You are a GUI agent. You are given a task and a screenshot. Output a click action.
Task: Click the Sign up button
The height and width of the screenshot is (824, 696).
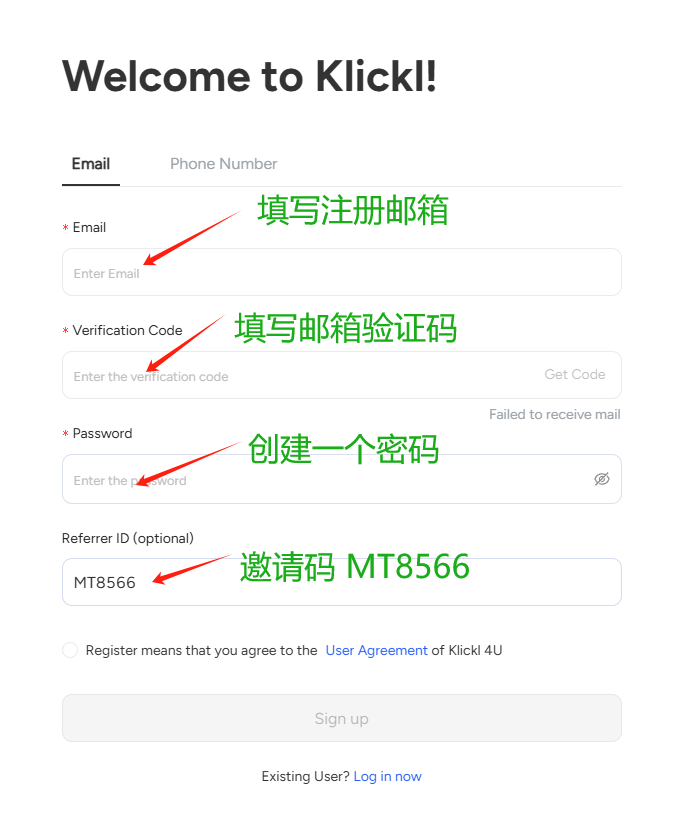click(342, 718)
